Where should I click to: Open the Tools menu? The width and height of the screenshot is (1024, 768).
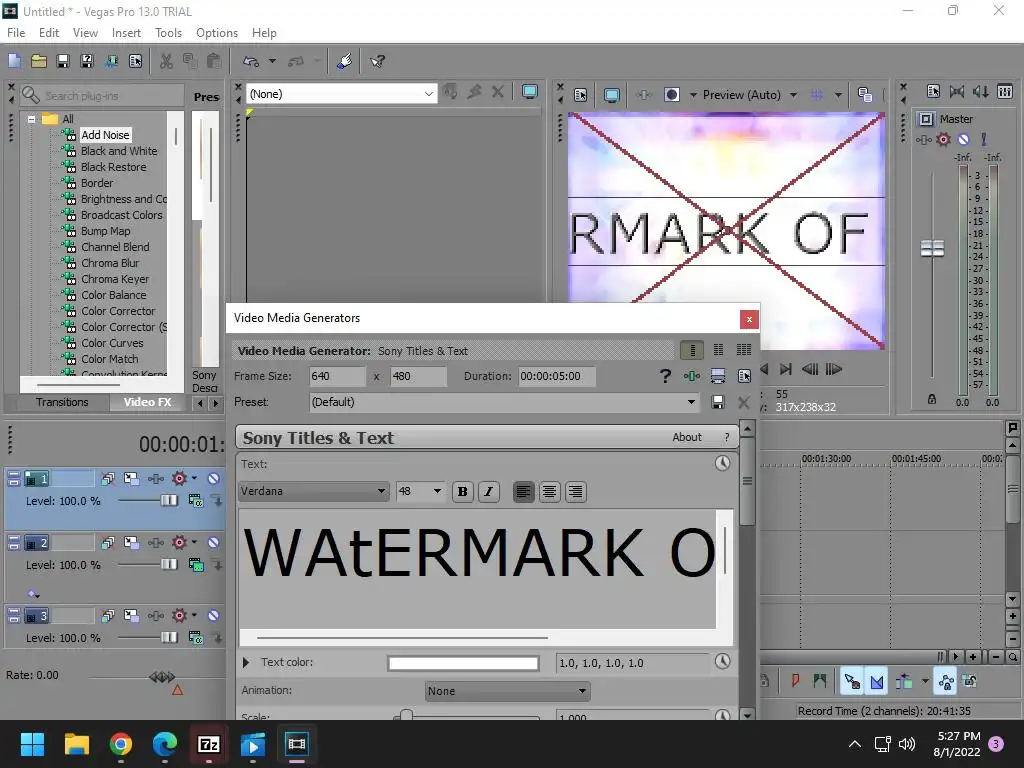pos(168,33)
